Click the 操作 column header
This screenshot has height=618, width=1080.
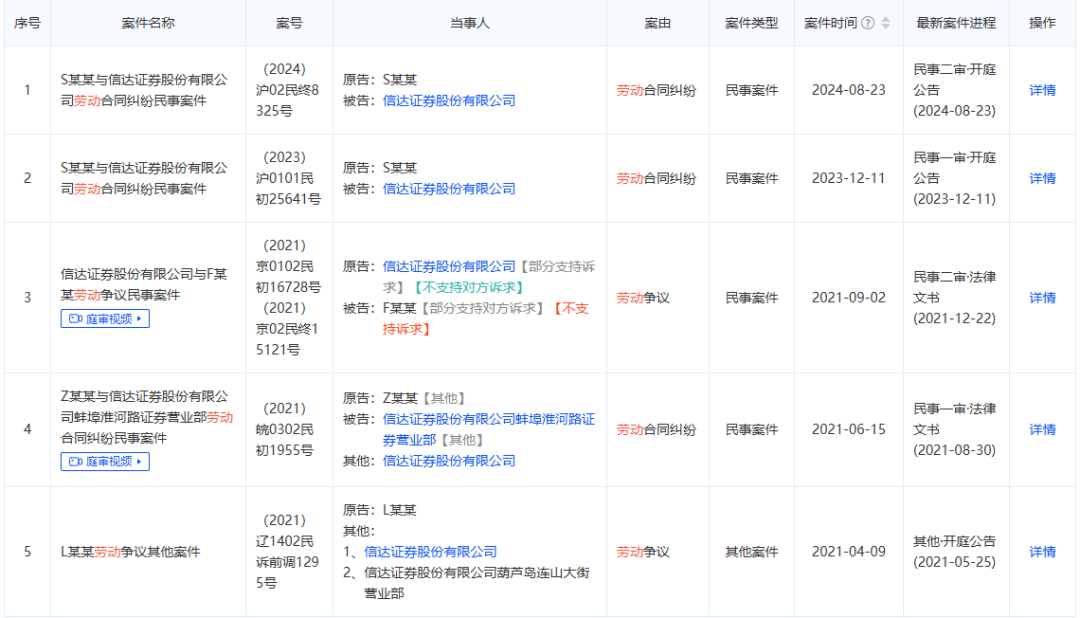coord(1042,23)
